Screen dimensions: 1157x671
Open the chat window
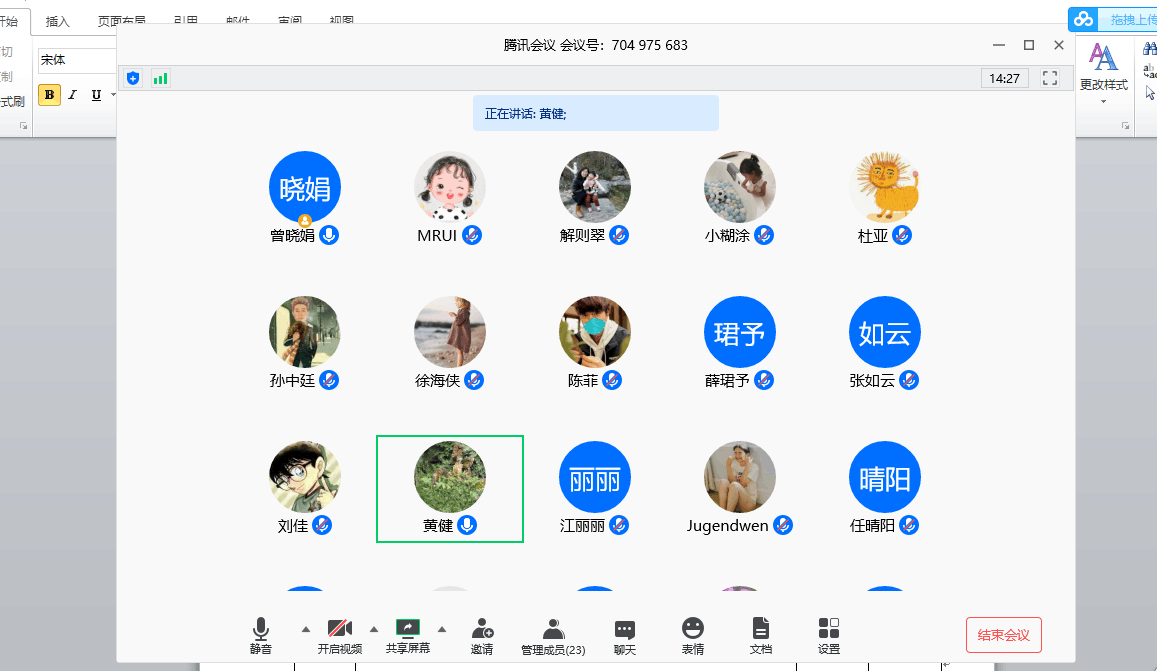pos(625,635)
